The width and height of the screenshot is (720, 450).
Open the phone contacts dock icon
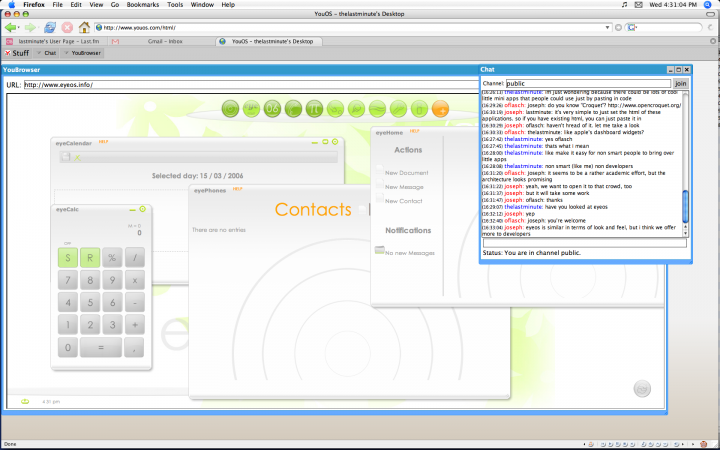point(336,109)
